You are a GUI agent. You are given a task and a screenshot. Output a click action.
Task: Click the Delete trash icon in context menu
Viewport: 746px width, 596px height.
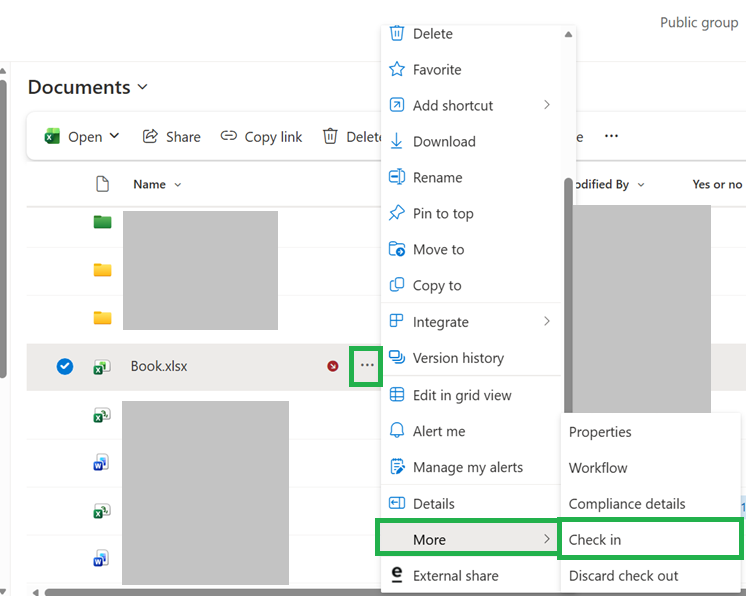397,33
